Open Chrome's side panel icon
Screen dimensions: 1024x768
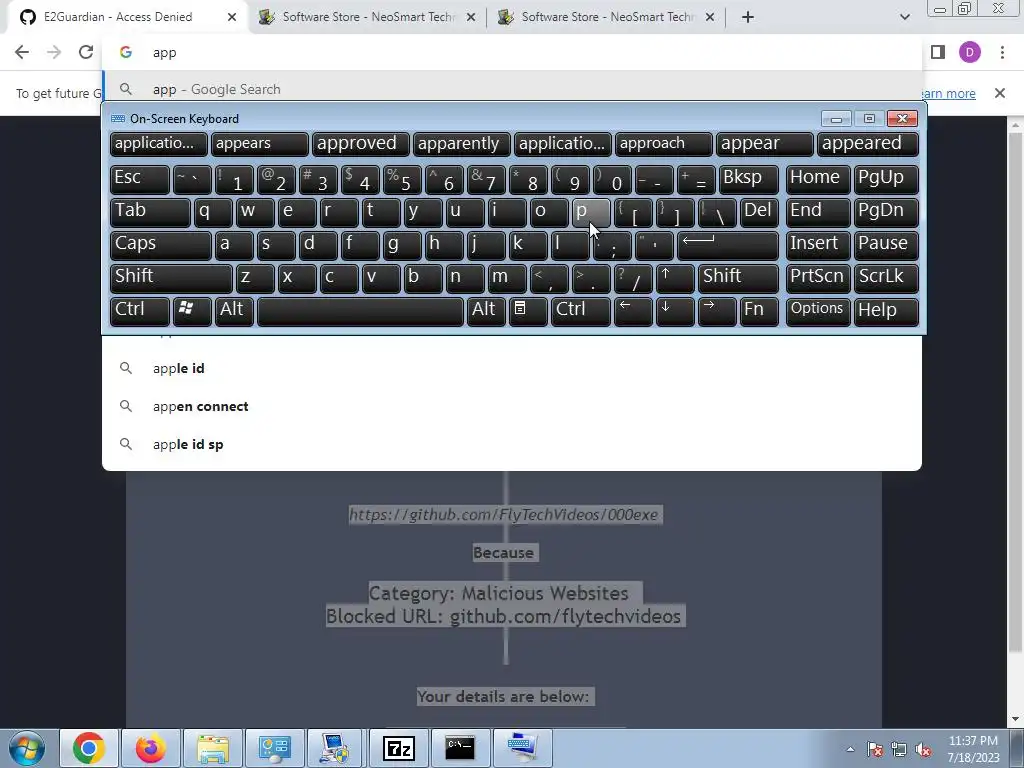tap(938, 52)
